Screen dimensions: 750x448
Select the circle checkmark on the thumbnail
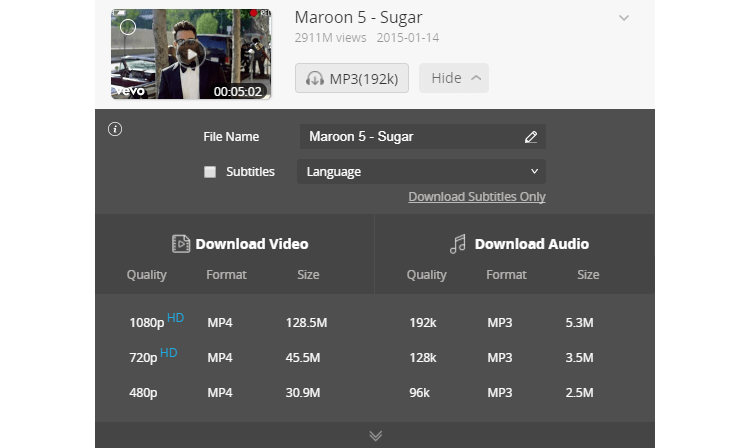pyautogui.click(x=128, y=27)
